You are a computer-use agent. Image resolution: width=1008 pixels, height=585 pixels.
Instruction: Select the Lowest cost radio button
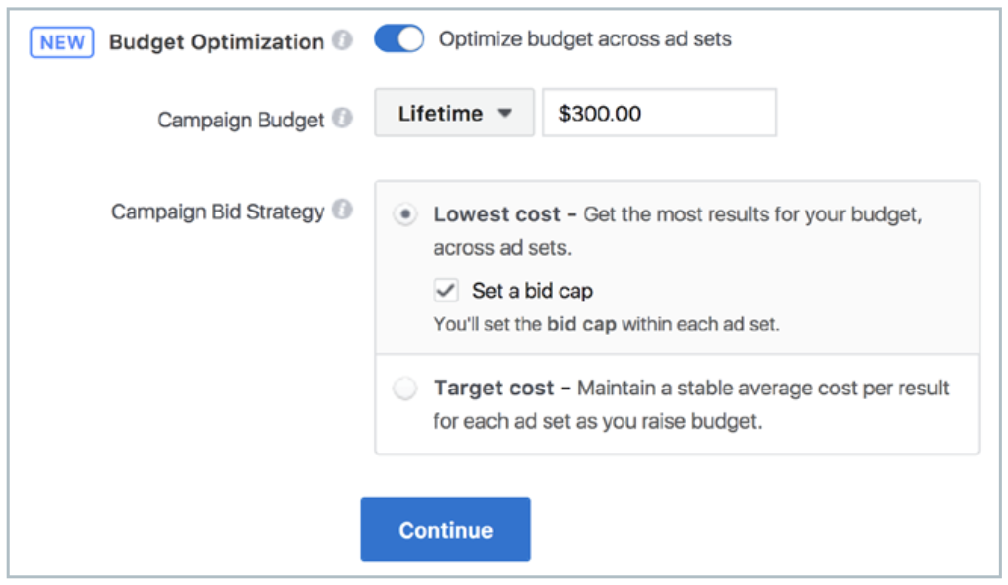click(x=405, y=215)
